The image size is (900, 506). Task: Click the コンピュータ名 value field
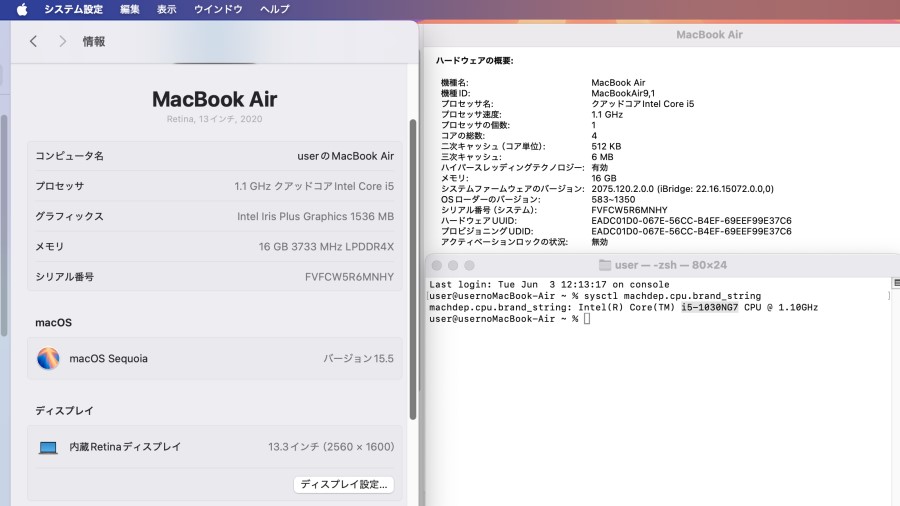346,156
